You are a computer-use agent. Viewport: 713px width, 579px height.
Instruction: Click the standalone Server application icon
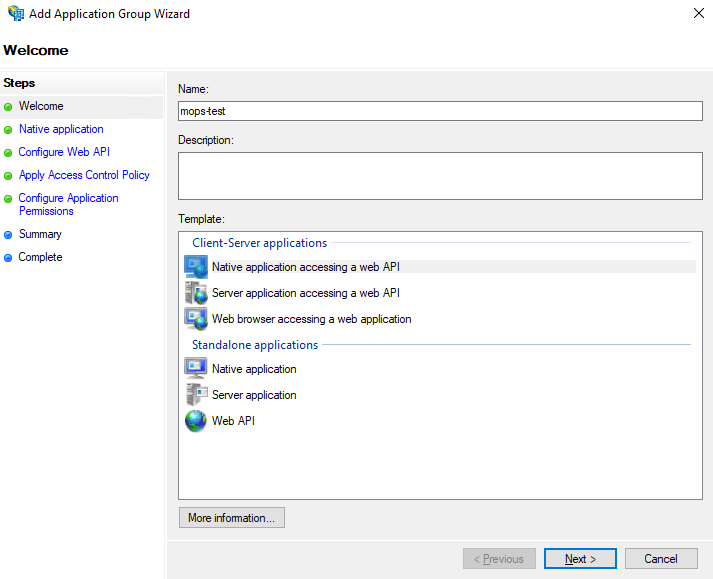click(195, 395)
